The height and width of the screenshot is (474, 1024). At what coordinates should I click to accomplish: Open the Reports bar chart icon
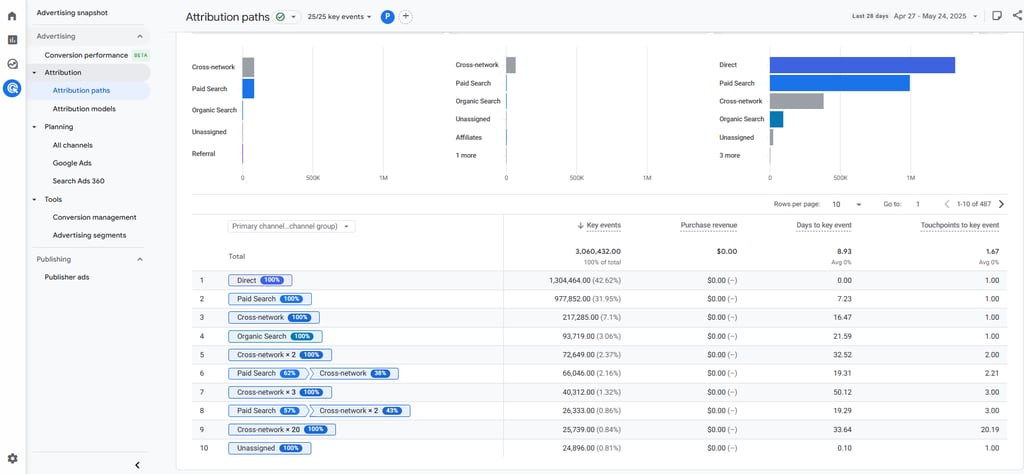click(x=12, y=40)
